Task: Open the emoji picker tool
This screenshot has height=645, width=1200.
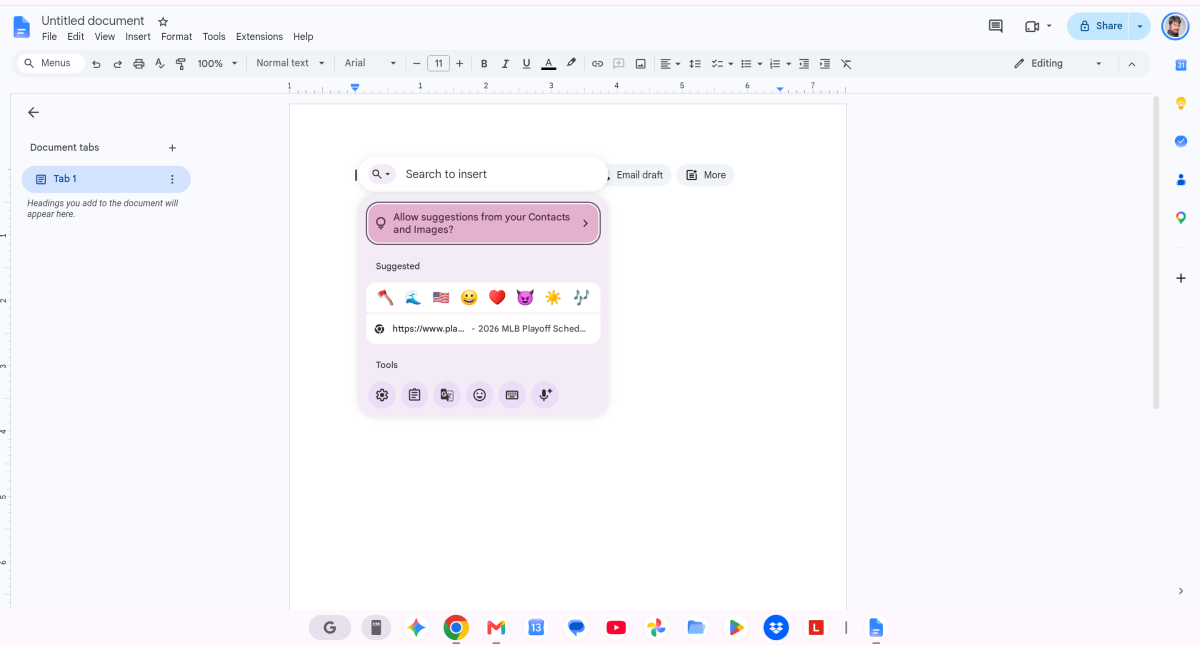Action: tap(480, 395)
